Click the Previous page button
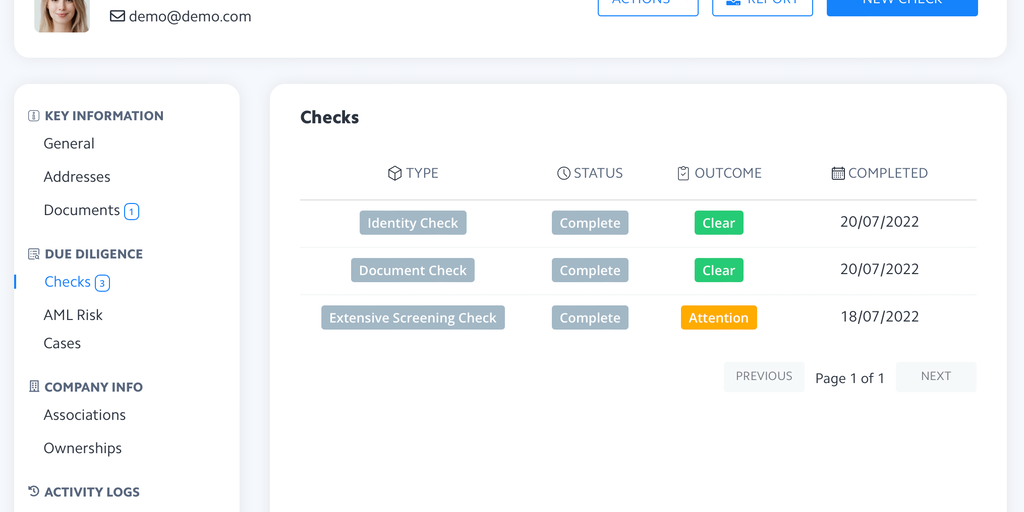The height and width of the screenshot is (512, 1024). (764, 377)
